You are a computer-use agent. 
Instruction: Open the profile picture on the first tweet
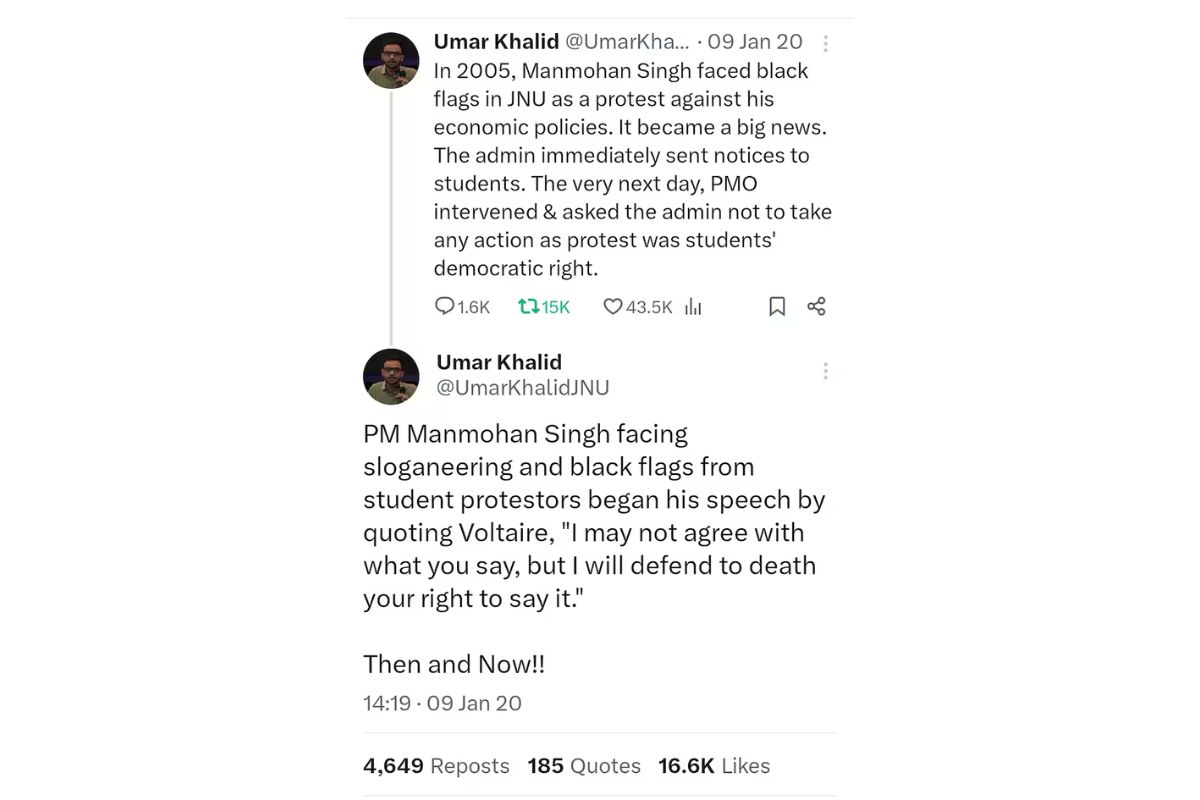[391, 61]
